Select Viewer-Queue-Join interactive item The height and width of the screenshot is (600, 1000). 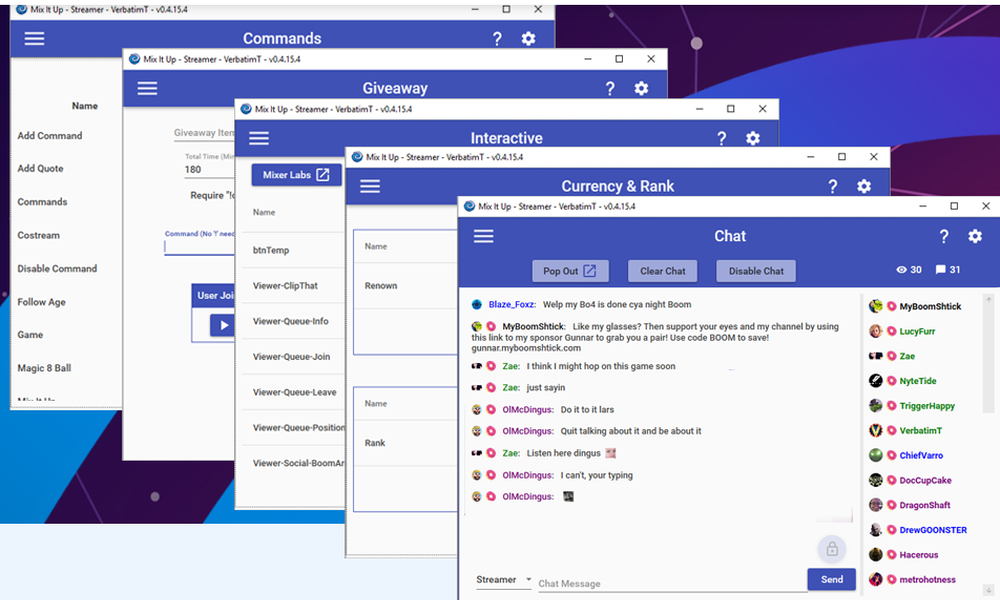[x=291, y=356]
